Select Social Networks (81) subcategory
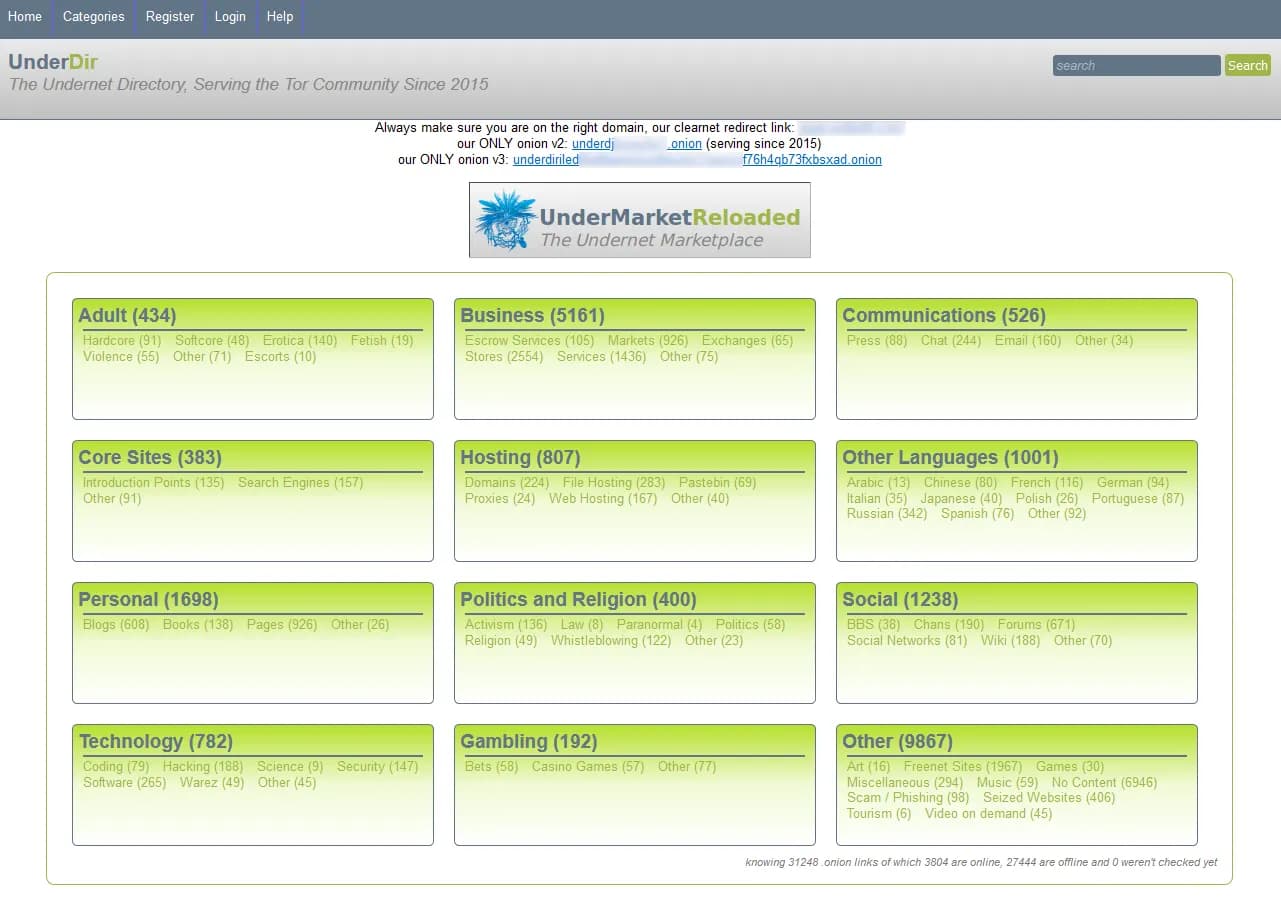Image resolution: width=1281 pixels, height=897 pixels. coord(907,641)
